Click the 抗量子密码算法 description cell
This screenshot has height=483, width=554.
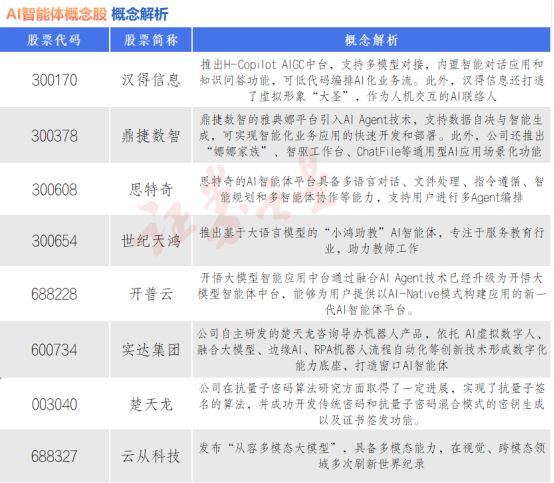tap(372, 405)
